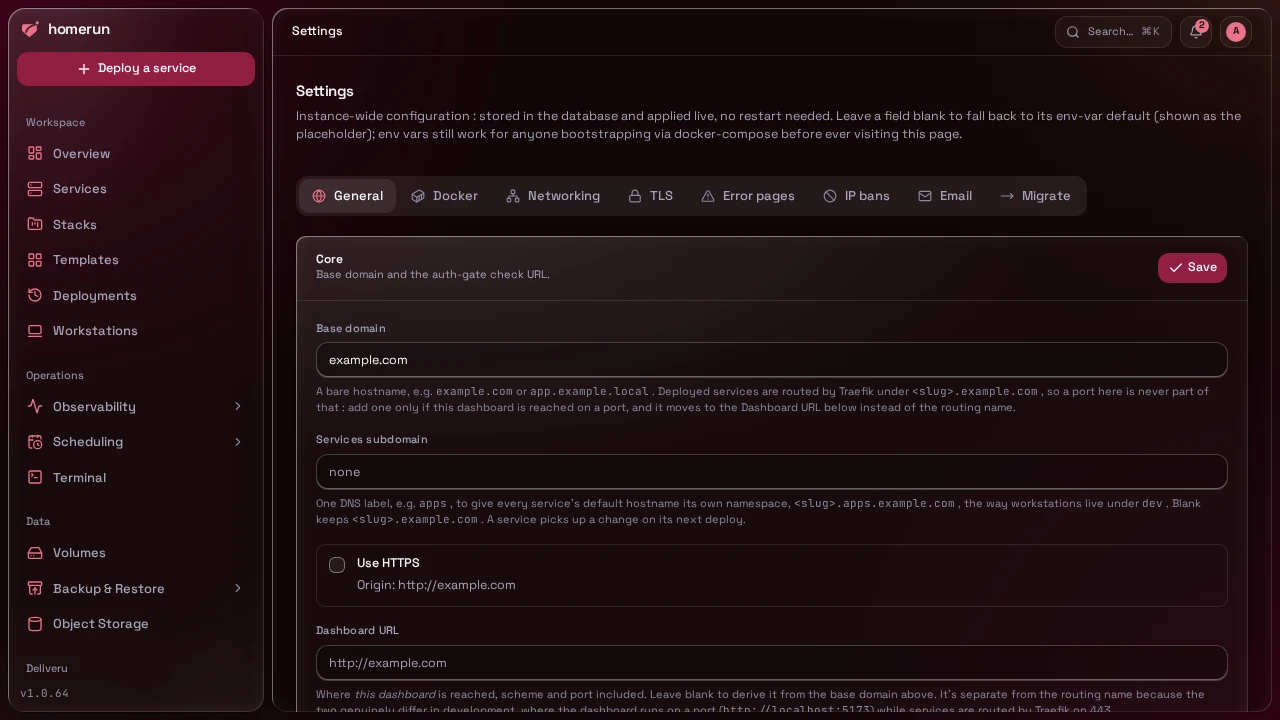This screenshot has width=1280, height=720.
Task: Click the Settings breadcrumb in top bar
Action: point(317,31)
